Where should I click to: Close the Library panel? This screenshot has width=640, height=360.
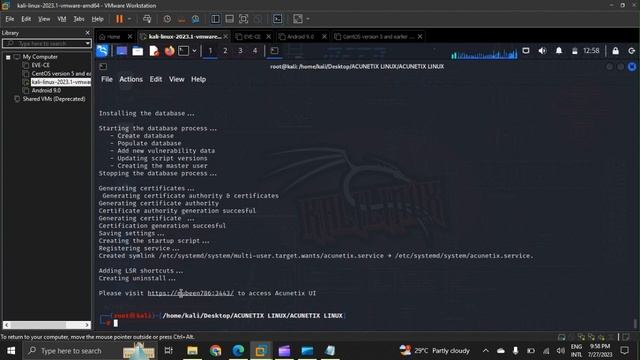coord(87,33)
